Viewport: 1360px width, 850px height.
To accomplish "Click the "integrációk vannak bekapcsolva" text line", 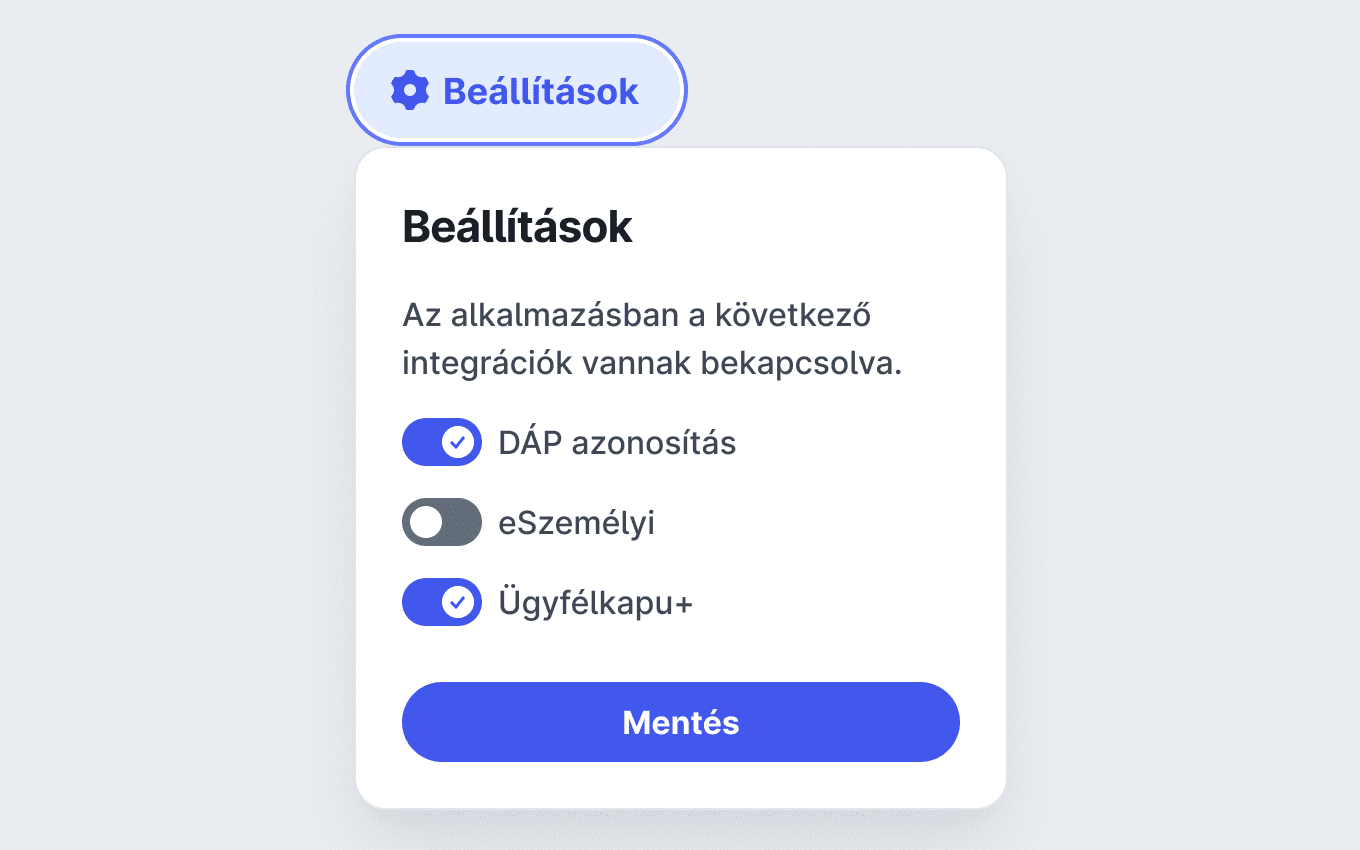I will click(652, 364).
